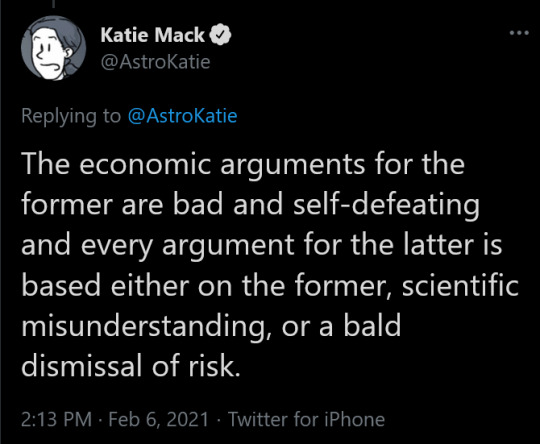Click the phrase 'scientific' in the tweet

pyautogui.click(x=460, y=286)
